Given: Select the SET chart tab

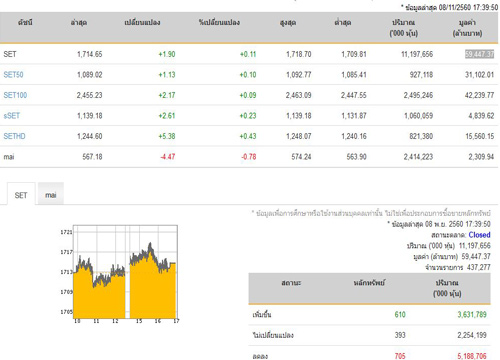Looking at the screenshot, I should 21,195.
